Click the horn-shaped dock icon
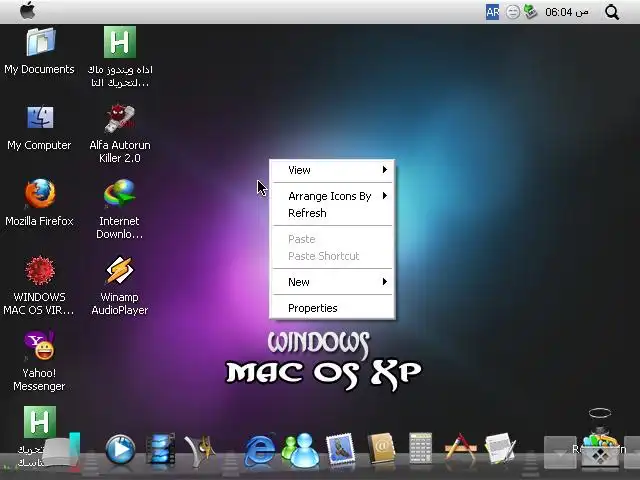This screenshot has height=480, width=640. point(201,450)
